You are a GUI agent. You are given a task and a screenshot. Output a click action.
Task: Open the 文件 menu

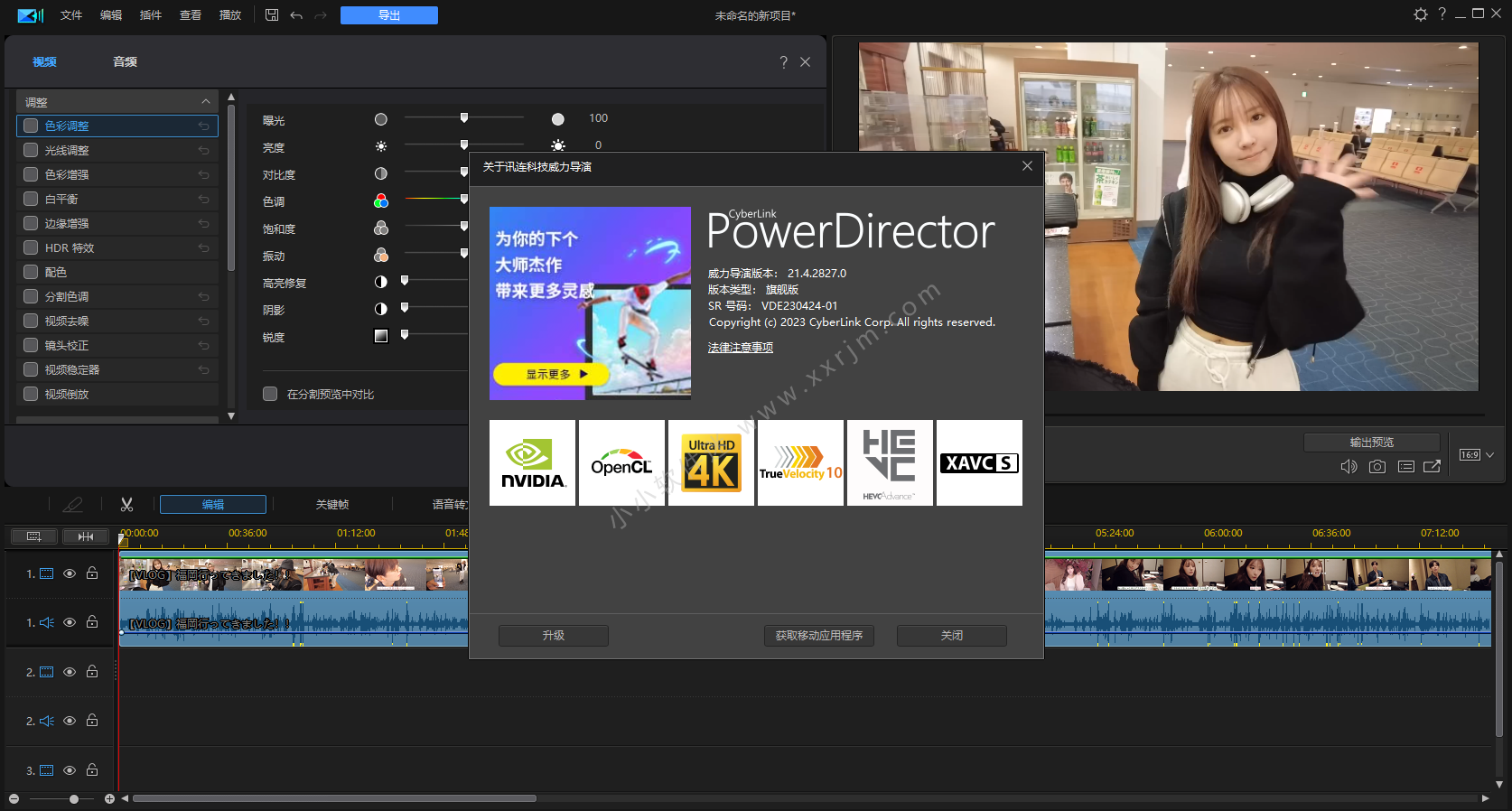[x=71, y=15]
